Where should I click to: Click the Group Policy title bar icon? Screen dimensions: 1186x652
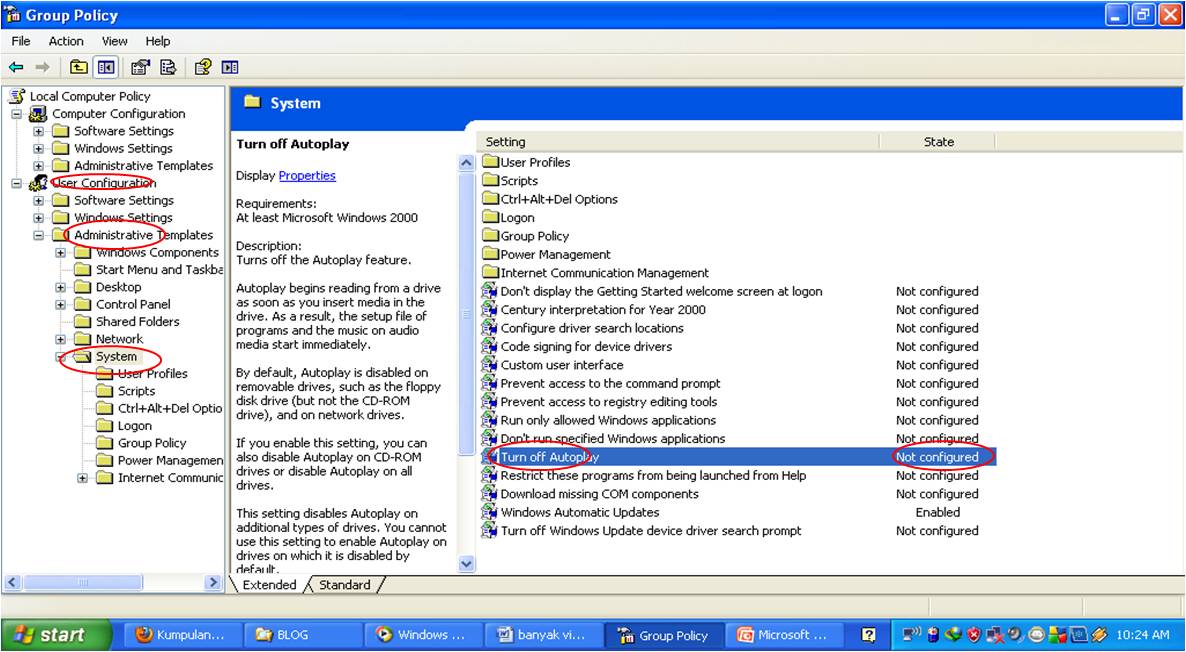[12, 15]
